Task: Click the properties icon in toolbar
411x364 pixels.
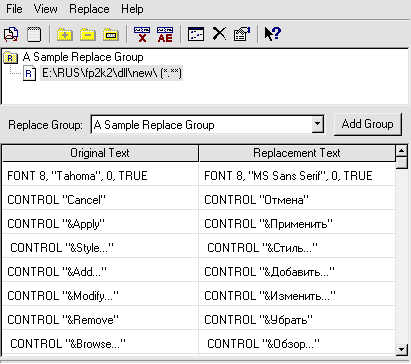Action: [x=242, y=34]
